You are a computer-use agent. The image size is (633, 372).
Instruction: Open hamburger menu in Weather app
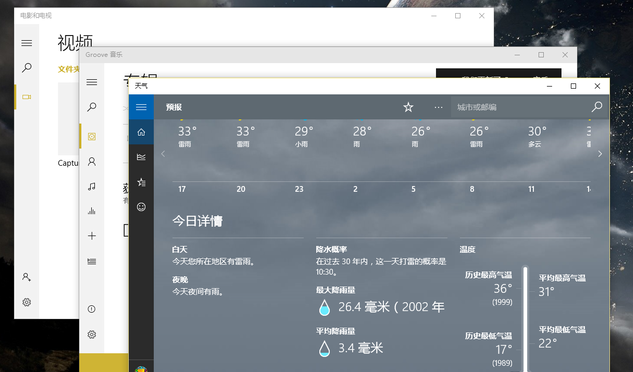[141, 107]
